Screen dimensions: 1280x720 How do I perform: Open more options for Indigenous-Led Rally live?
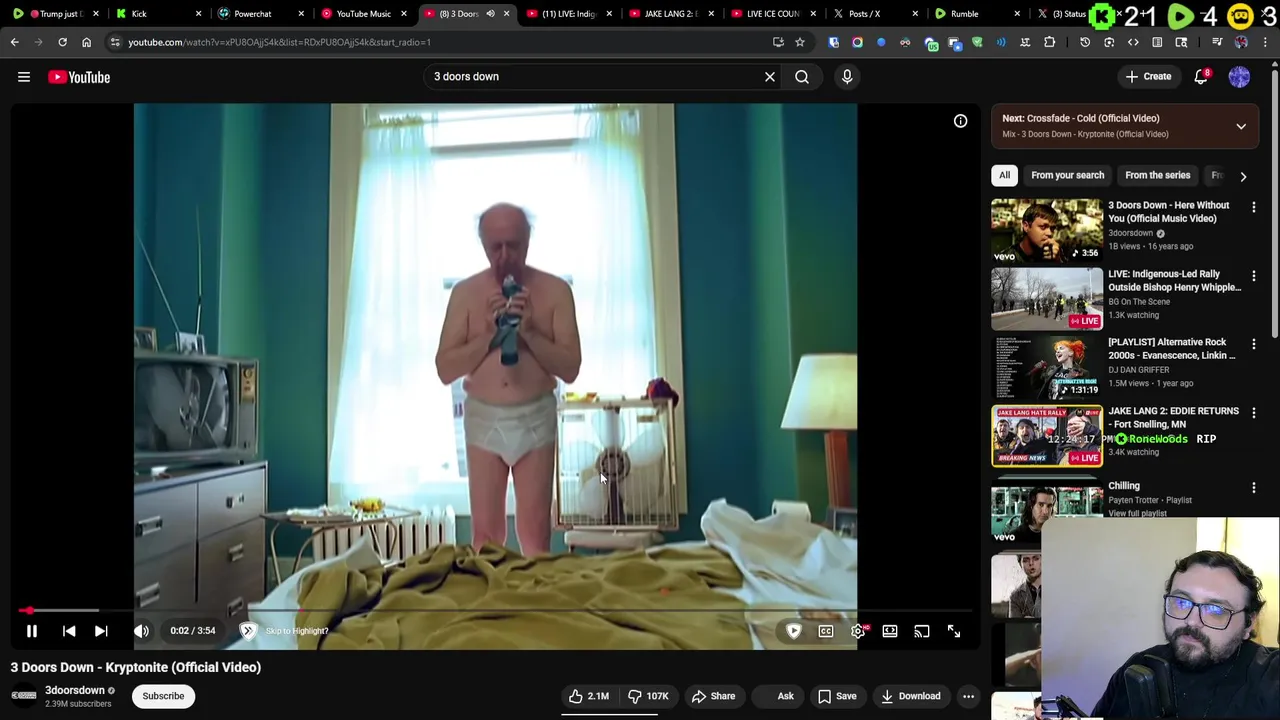(1254, 275)
